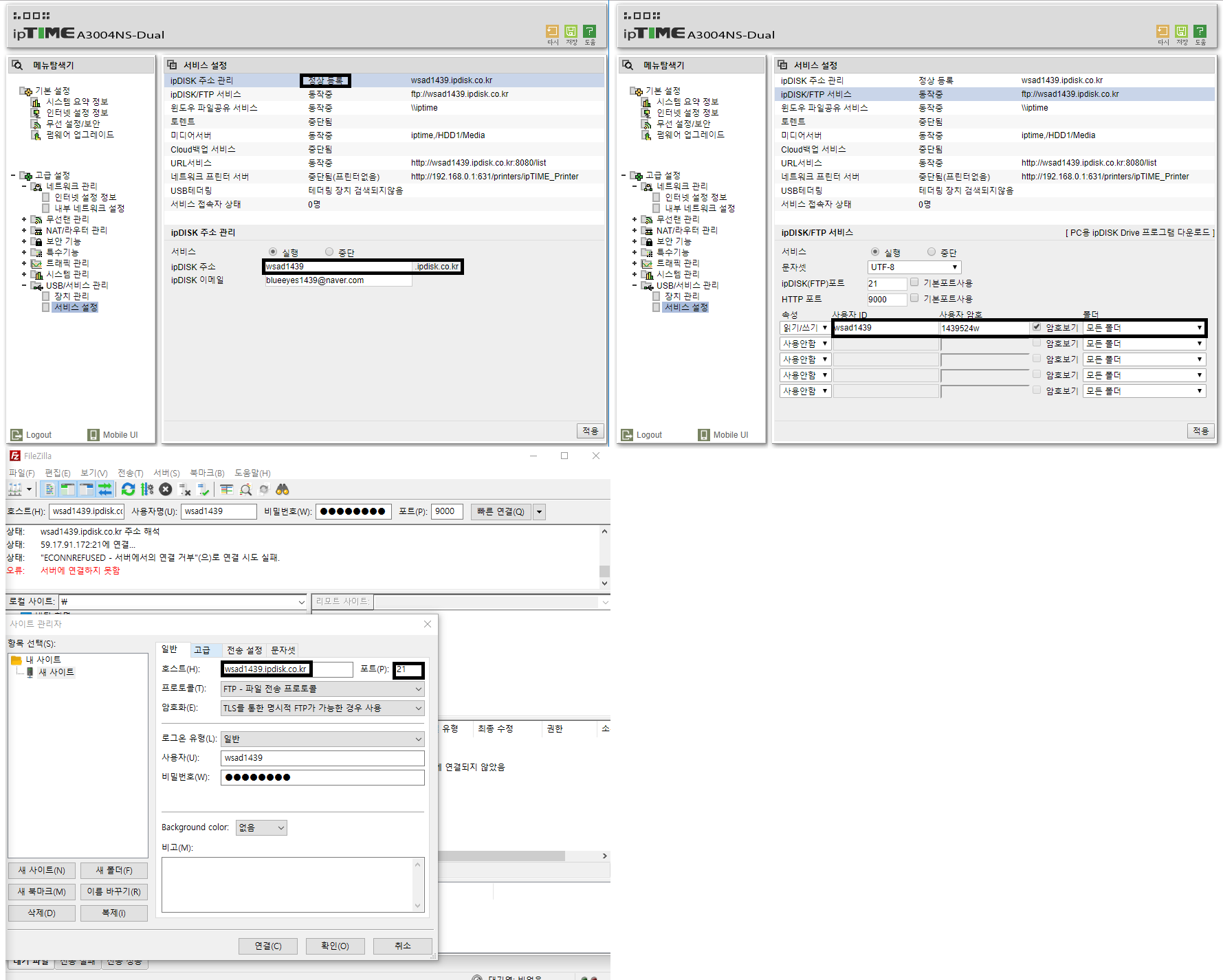Toggle directory comparison in FileZilla toolbar

pos(245,489)
